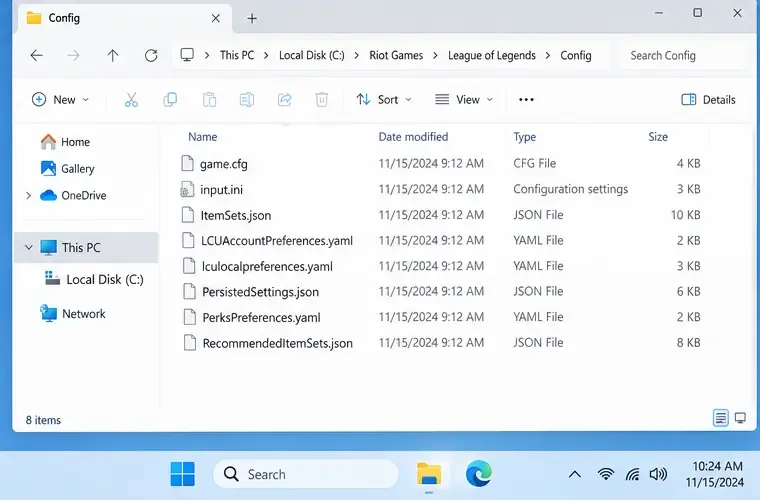This screenshot has height=500, width=760.
Task: Click the Share icon in toolbar
Action: click(x=285, y=100)
